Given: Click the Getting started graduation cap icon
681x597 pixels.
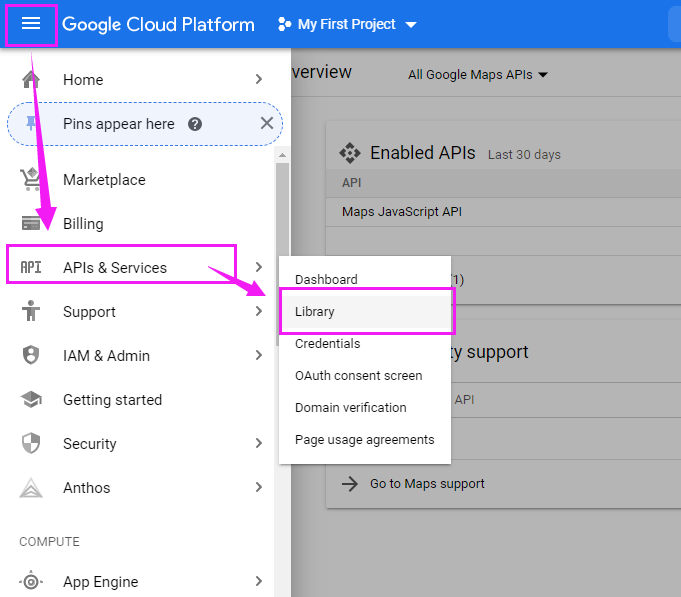Looking at the screenshot, I should pyautogui.click(x=31, y=399).
